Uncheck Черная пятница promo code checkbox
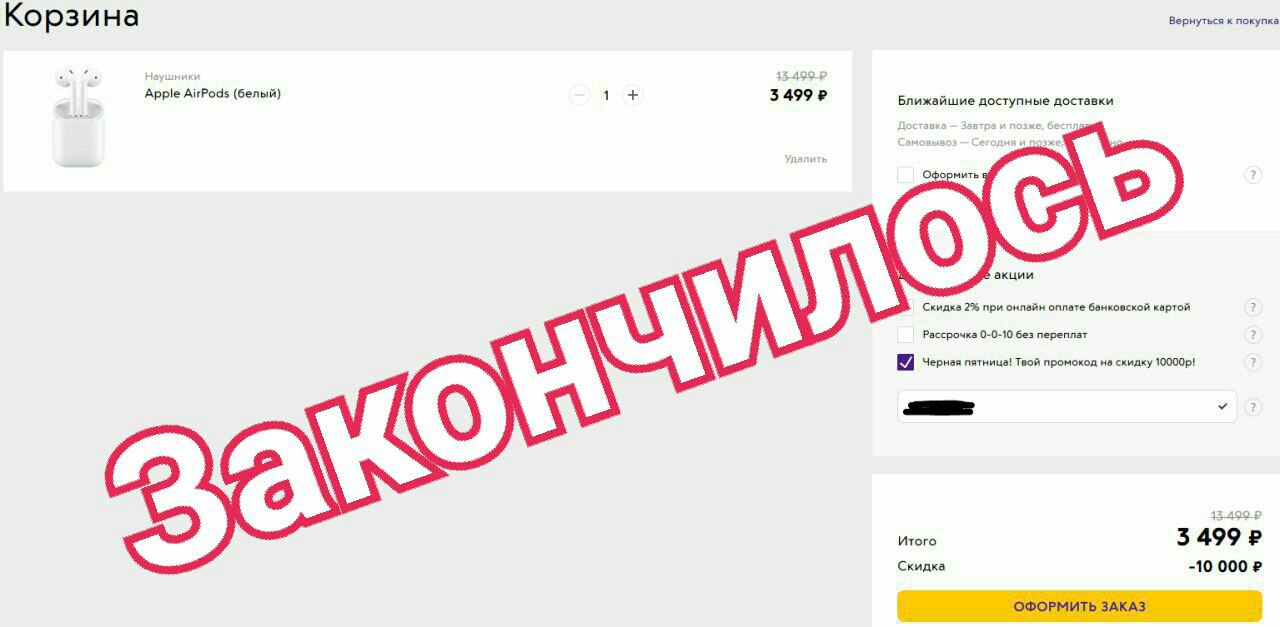Screen dimensions: 1280x627 [x=906, y=362]
